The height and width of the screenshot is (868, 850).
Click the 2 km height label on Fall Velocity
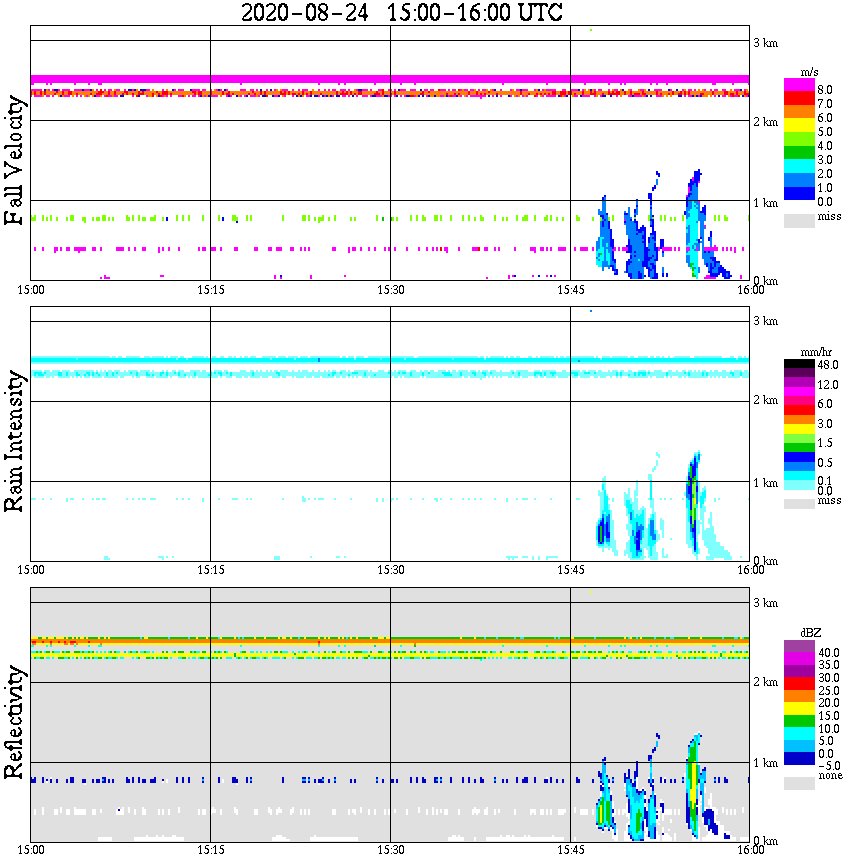[766, 122]
